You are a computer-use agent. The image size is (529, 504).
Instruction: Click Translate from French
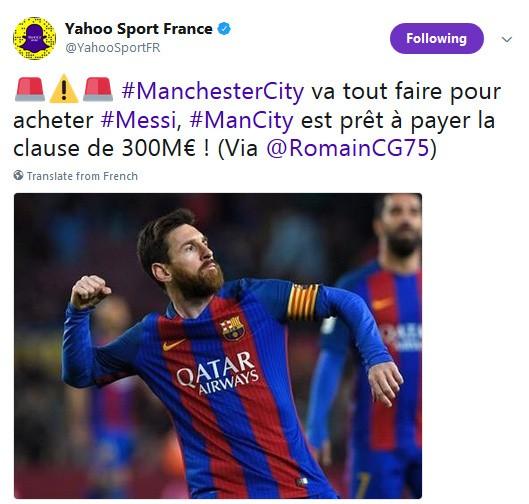82,176
